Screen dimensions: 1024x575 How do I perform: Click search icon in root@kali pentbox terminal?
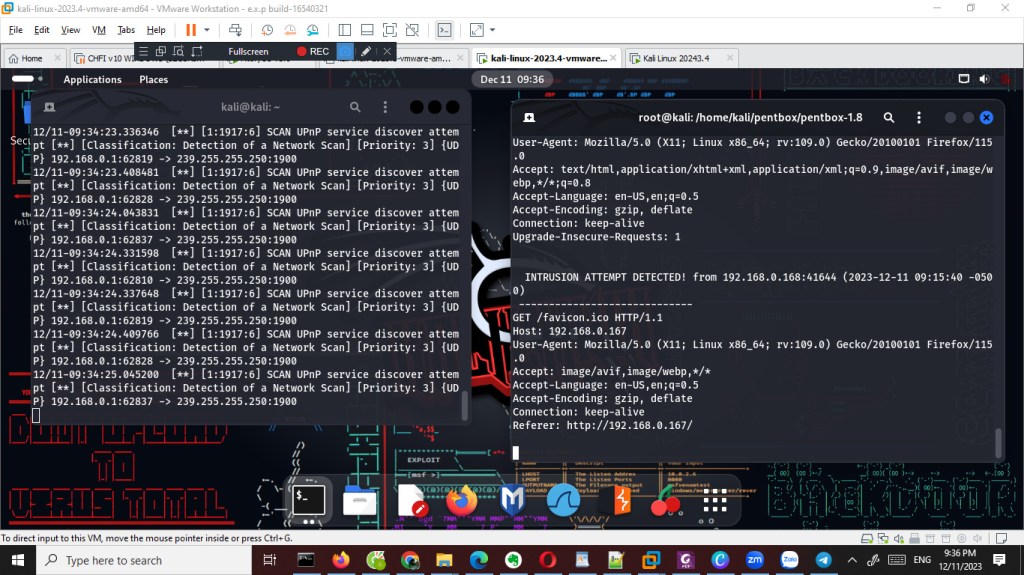click(x=889, y=117)
